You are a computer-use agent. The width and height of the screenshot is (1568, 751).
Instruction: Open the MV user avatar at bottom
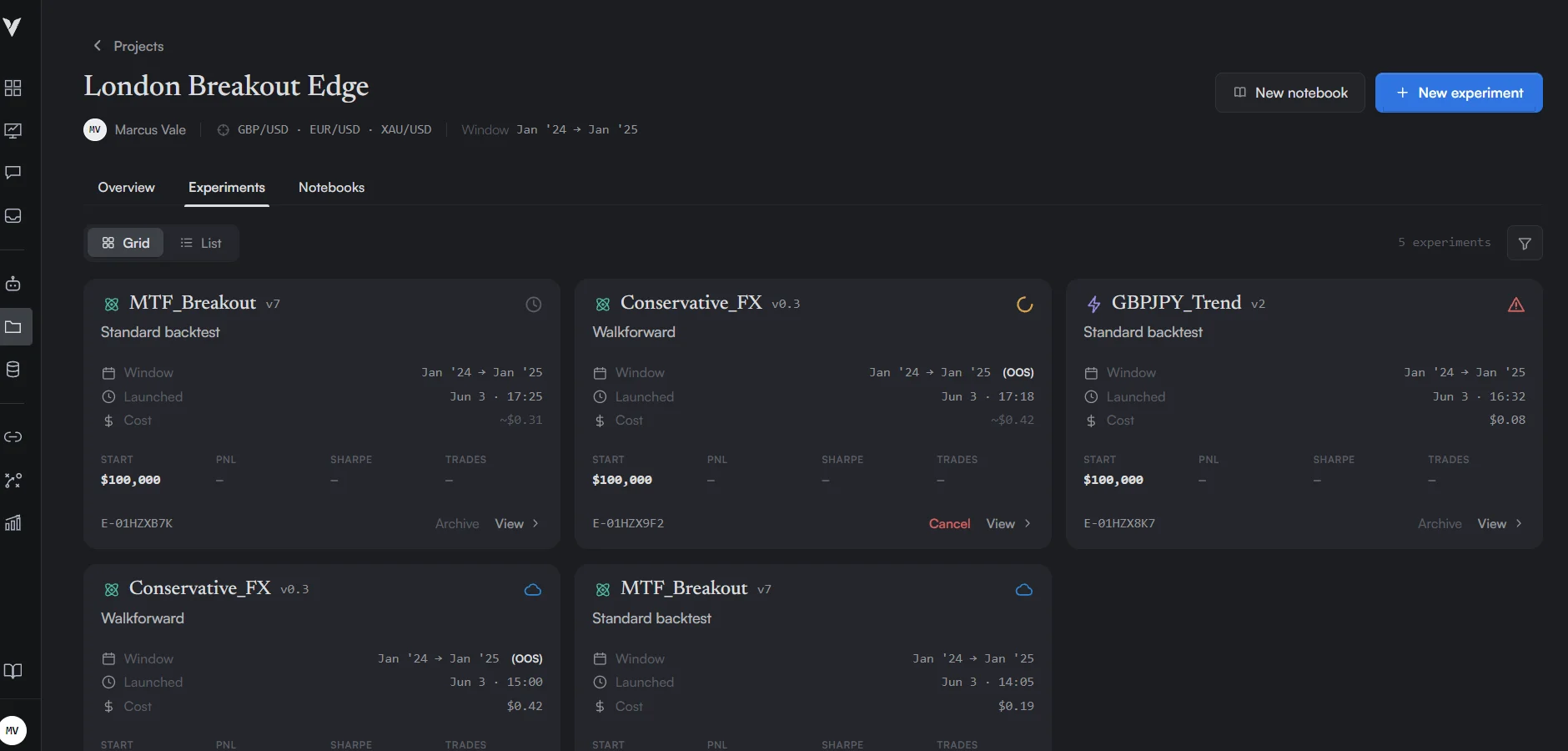[x=13, y=730]
